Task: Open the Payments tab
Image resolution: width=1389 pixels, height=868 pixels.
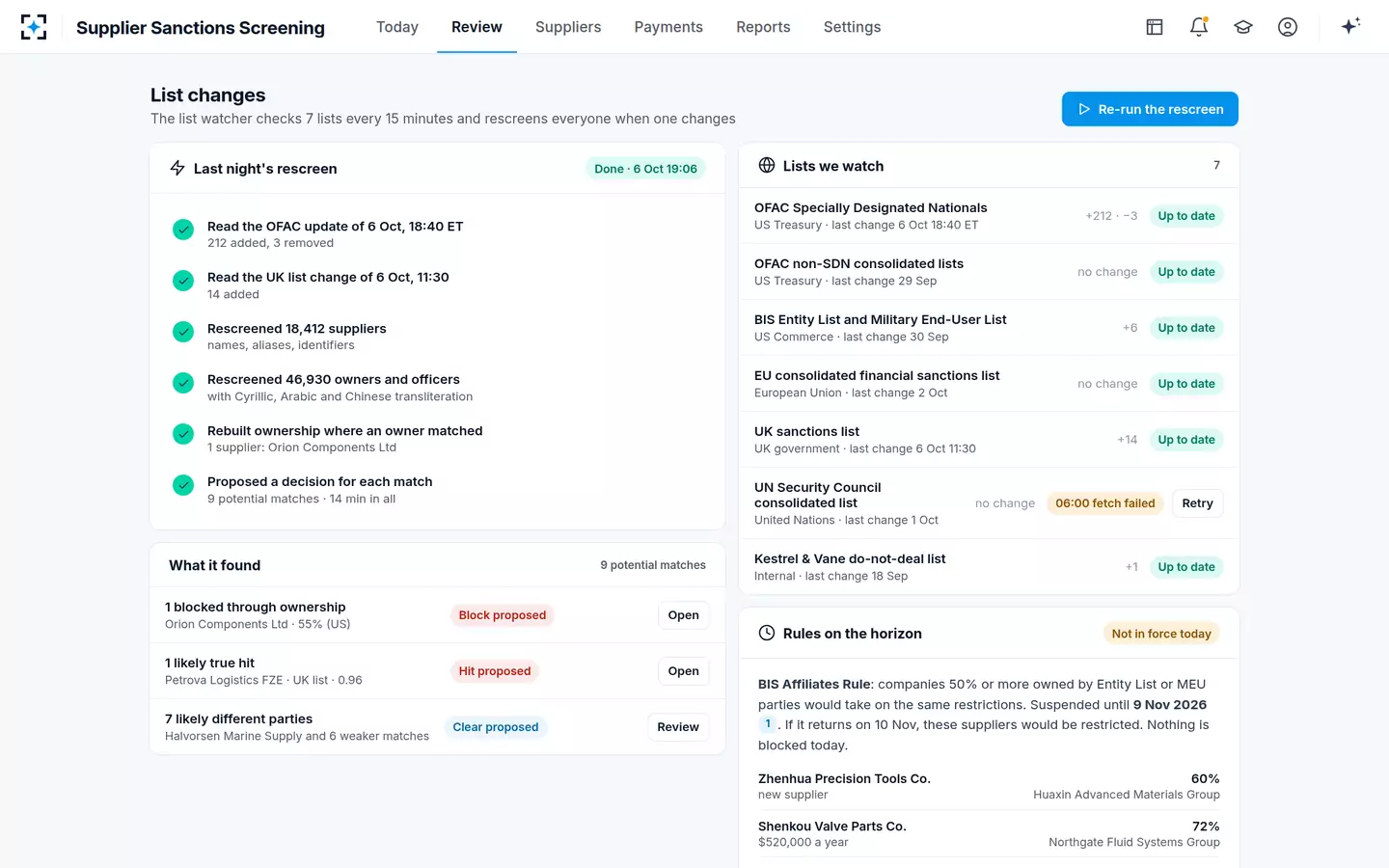Action: tap(668, 27)
